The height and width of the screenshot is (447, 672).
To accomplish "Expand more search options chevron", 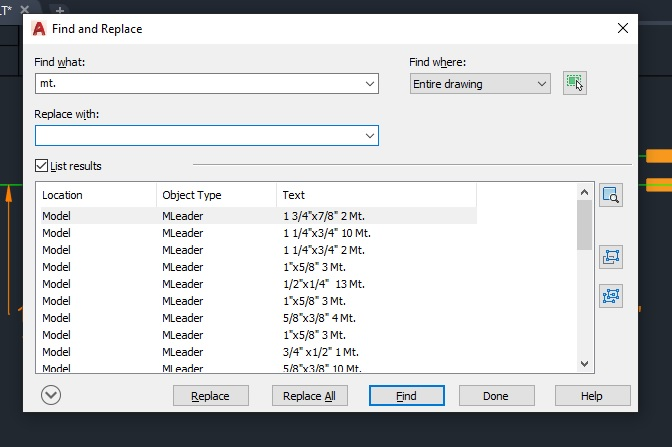I will (51, 395).
